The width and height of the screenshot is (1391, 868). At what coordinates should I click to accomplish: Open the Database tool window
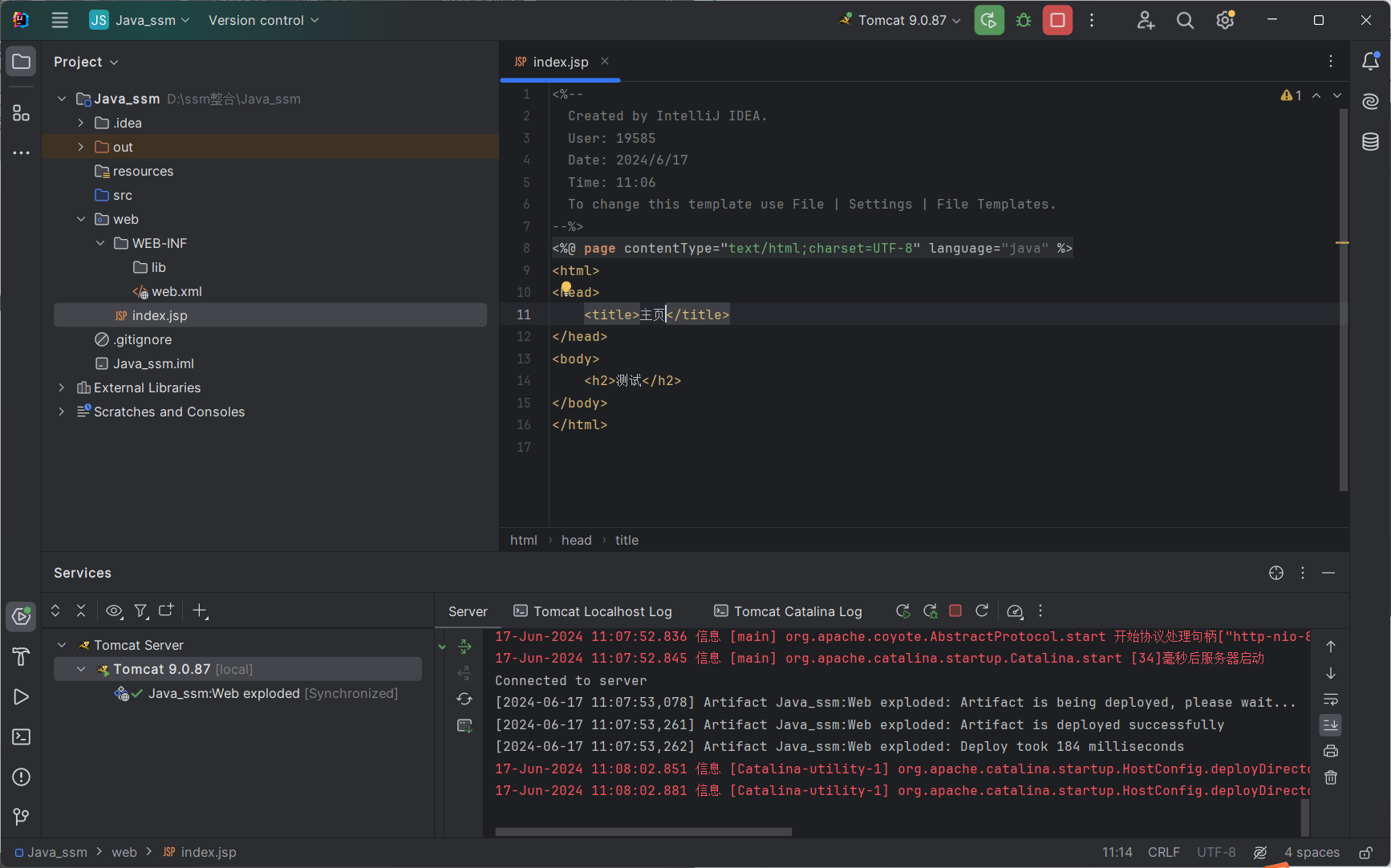click(x=1370, y=142)
